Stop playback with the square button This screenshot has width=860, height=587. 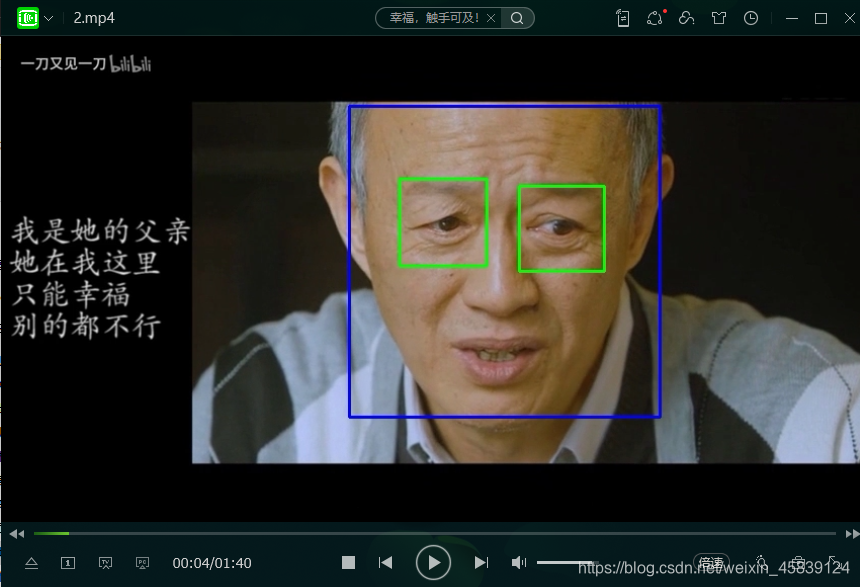pyautogui.click(x=348, y=562)
